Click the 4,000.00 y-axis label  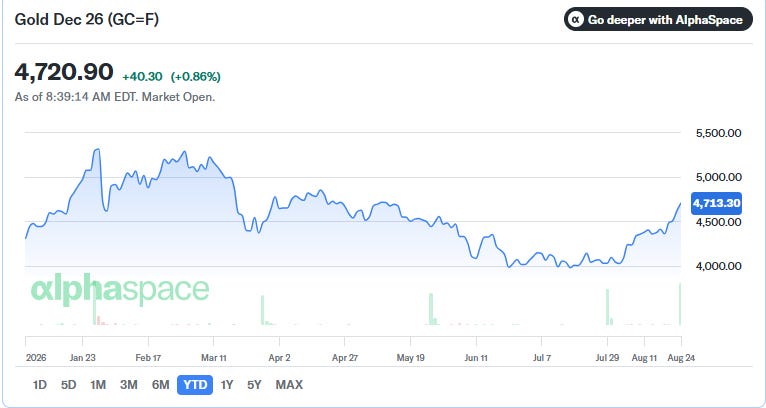click(x=719, y=266)
